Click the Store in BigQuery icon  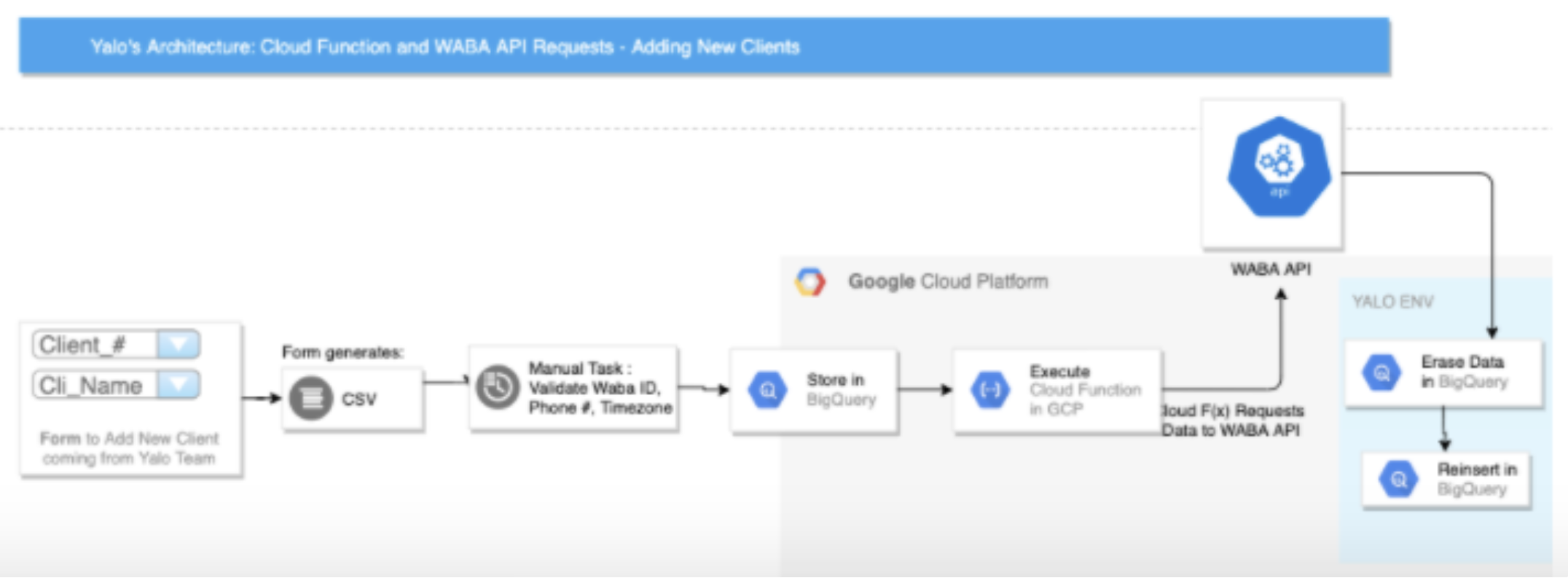768,390
